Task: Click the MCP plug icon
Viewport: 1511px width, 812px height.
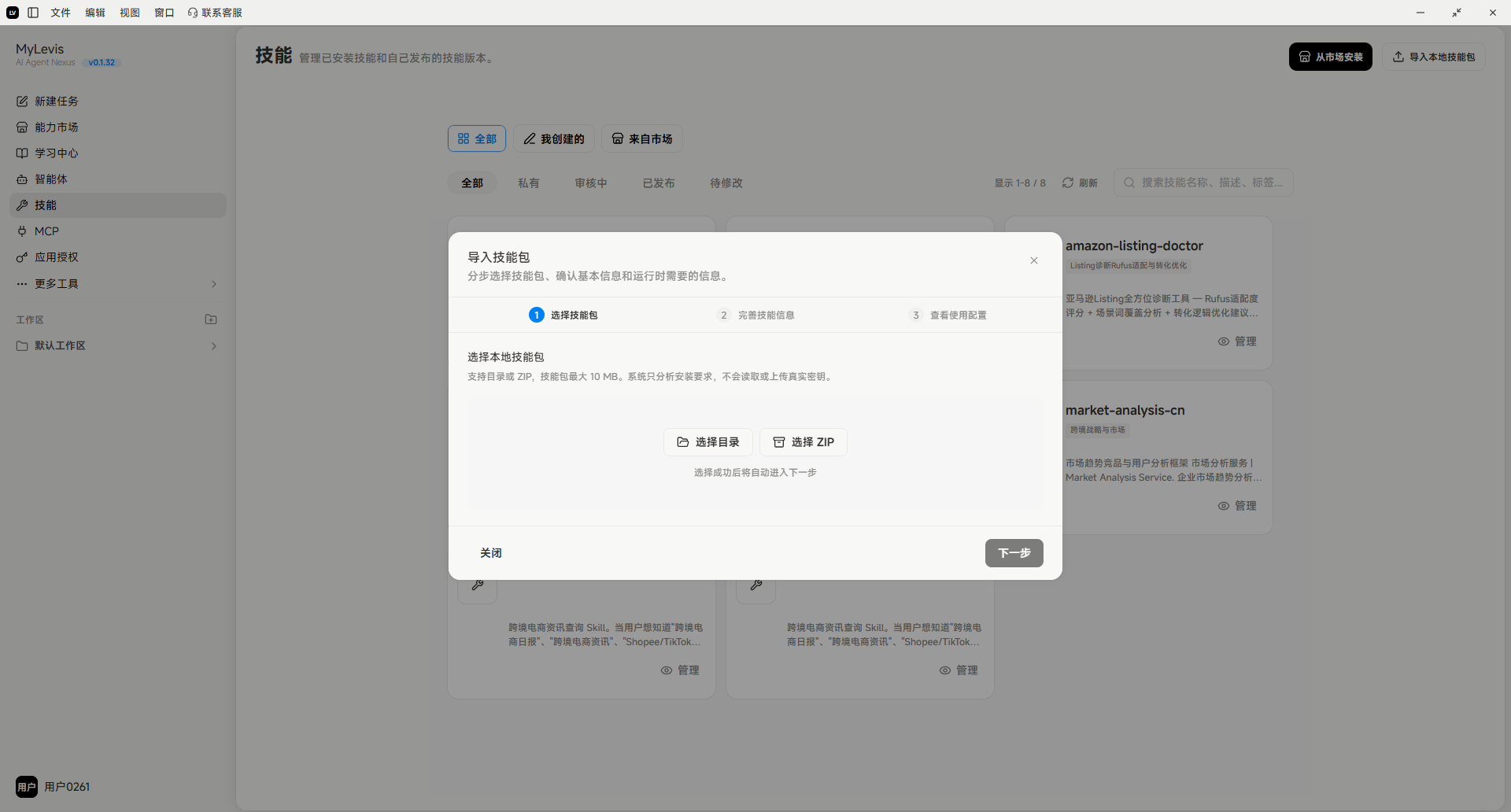Action: tap(22, 231)
